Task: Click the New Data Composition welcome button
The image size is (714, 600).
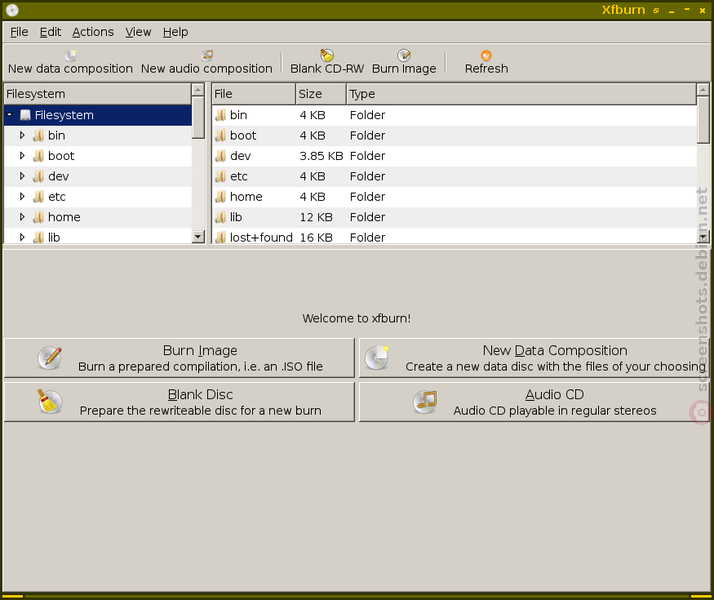Action: tap(534, 358)
